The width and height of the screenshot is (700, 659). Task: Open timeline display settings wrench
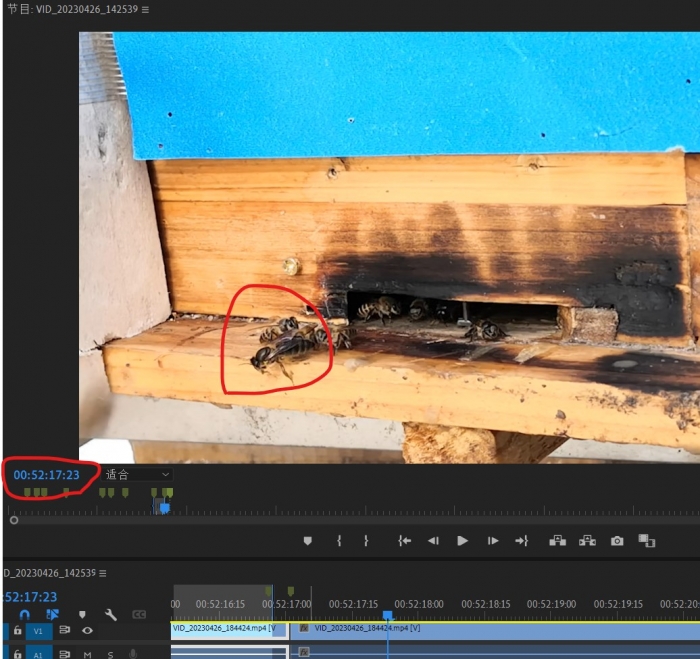pos(111,615)
